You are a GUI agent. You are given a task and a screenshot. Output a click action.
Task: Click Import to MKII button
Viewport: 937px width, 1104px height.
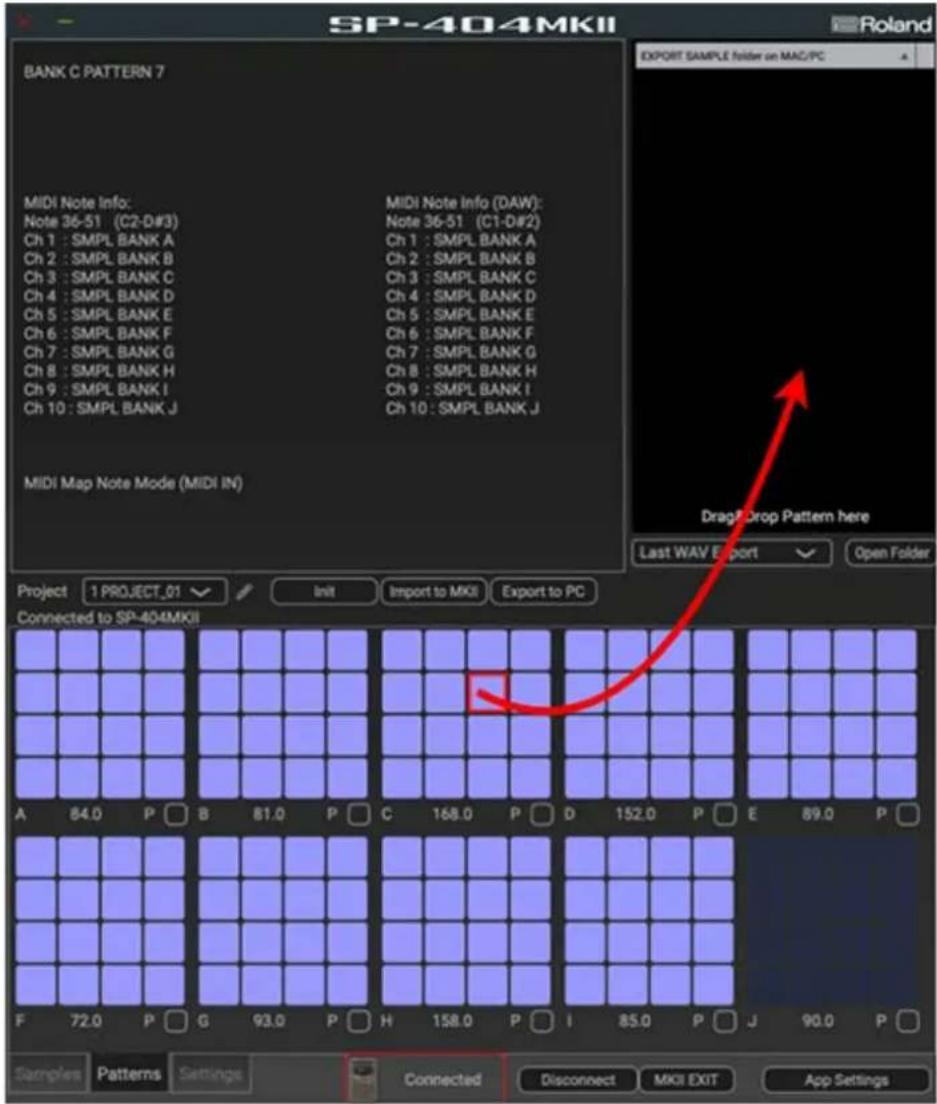(x=434, y=591)
